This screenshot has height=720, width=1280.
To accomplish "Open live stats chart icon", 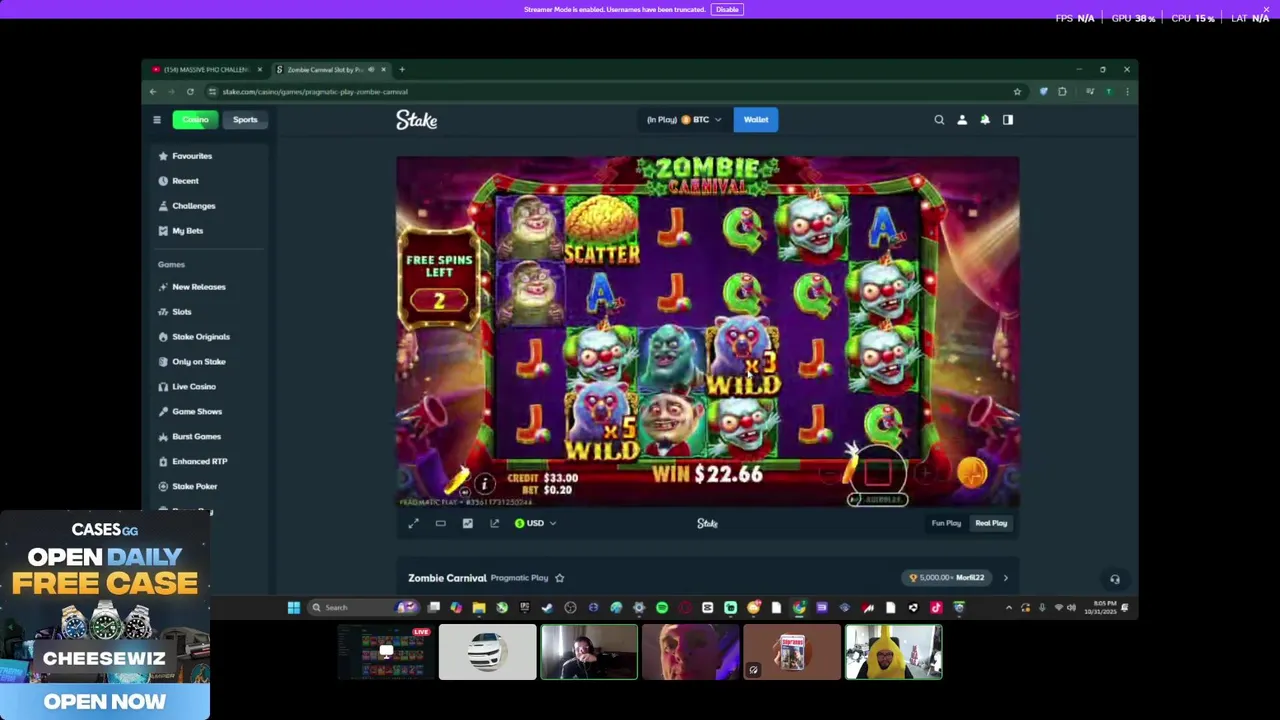I will (x=467, y=523).
